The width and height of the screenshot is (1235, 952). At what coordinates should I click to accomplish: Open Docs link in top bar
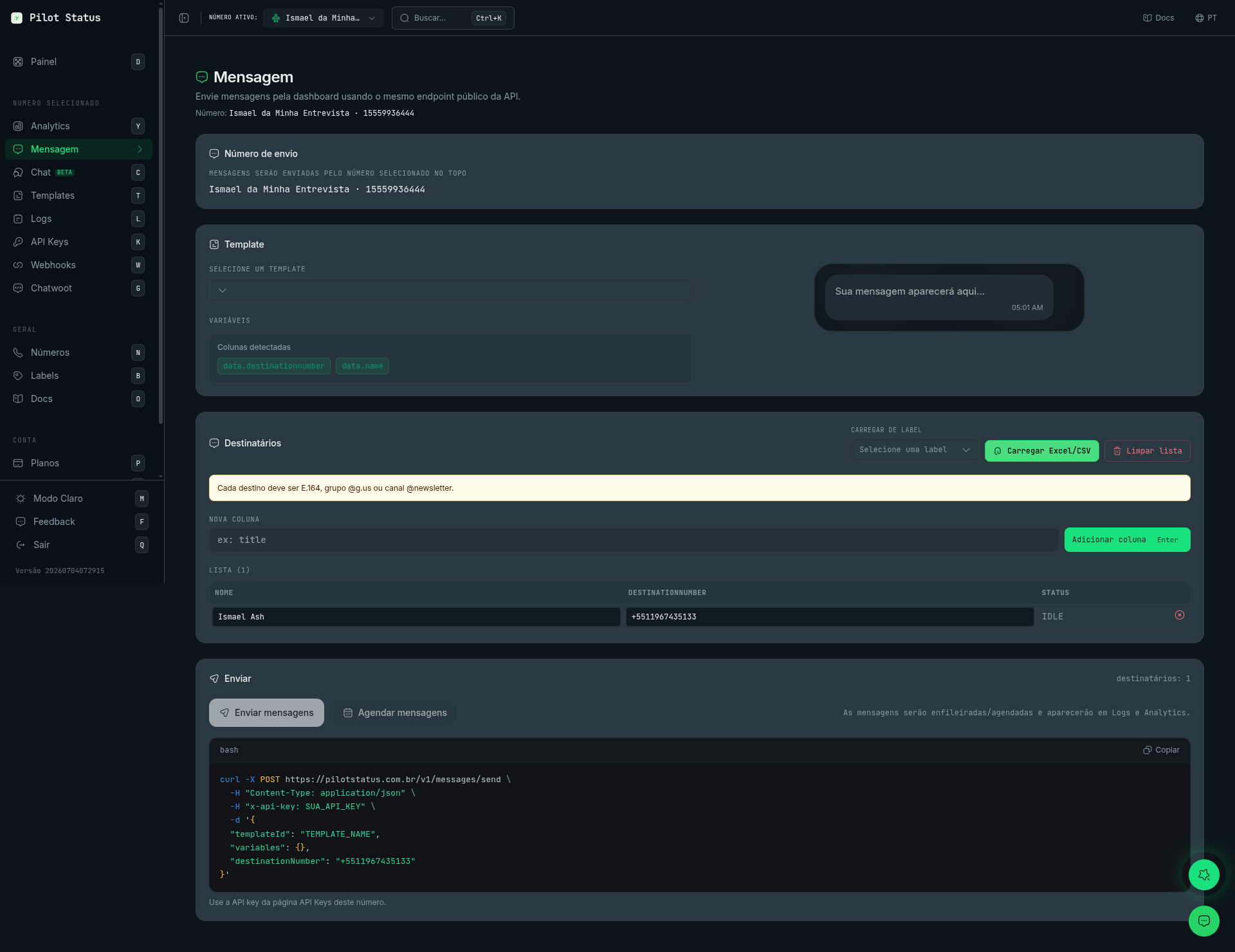click(x=1158, y=18)
